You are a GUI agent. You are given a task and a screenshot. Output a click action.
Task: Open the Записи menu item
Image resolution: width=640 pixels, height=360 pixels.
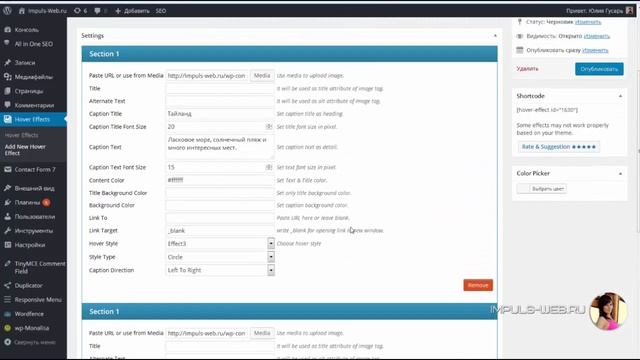(x=25, y=62)
